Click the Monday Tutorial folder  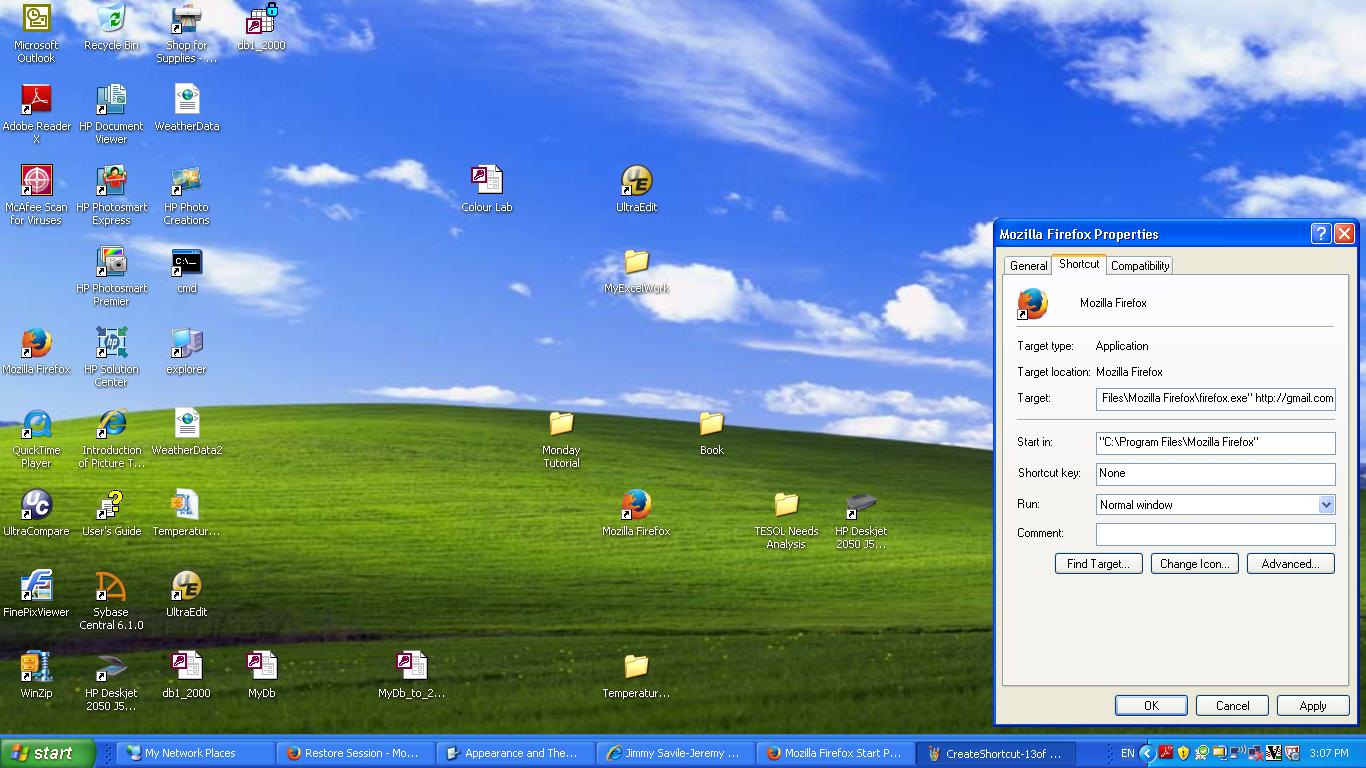(x=561, y=425)
